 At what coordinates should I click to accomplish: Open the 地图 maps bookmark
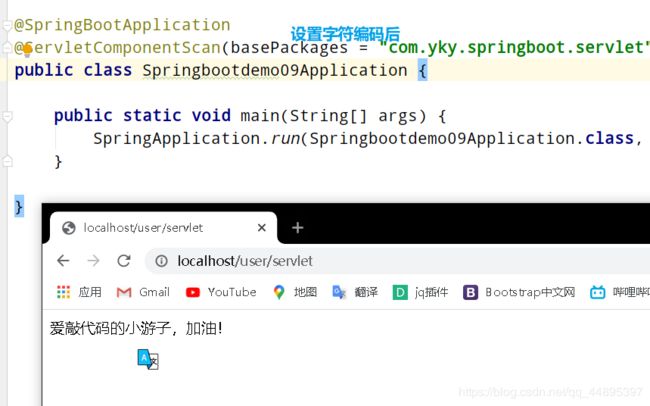tap(295, 292)
